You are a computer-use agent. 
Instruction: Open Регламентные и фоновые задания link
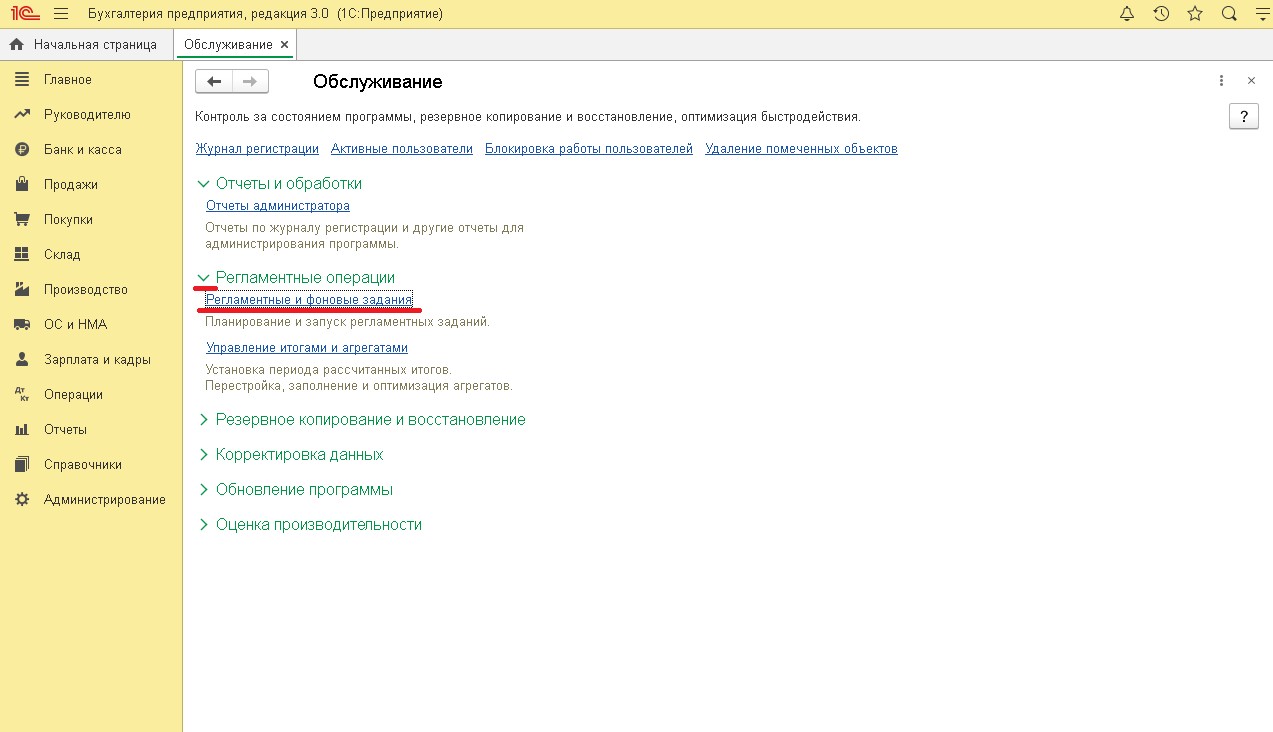[308, 300]
